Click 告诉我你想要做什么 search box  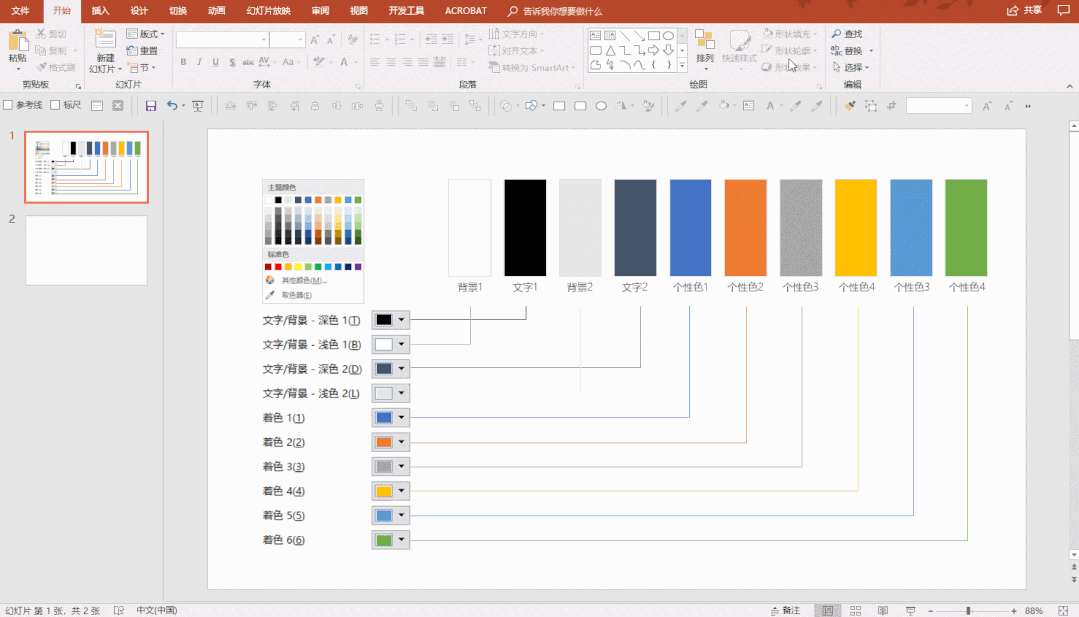click(555, 11)
